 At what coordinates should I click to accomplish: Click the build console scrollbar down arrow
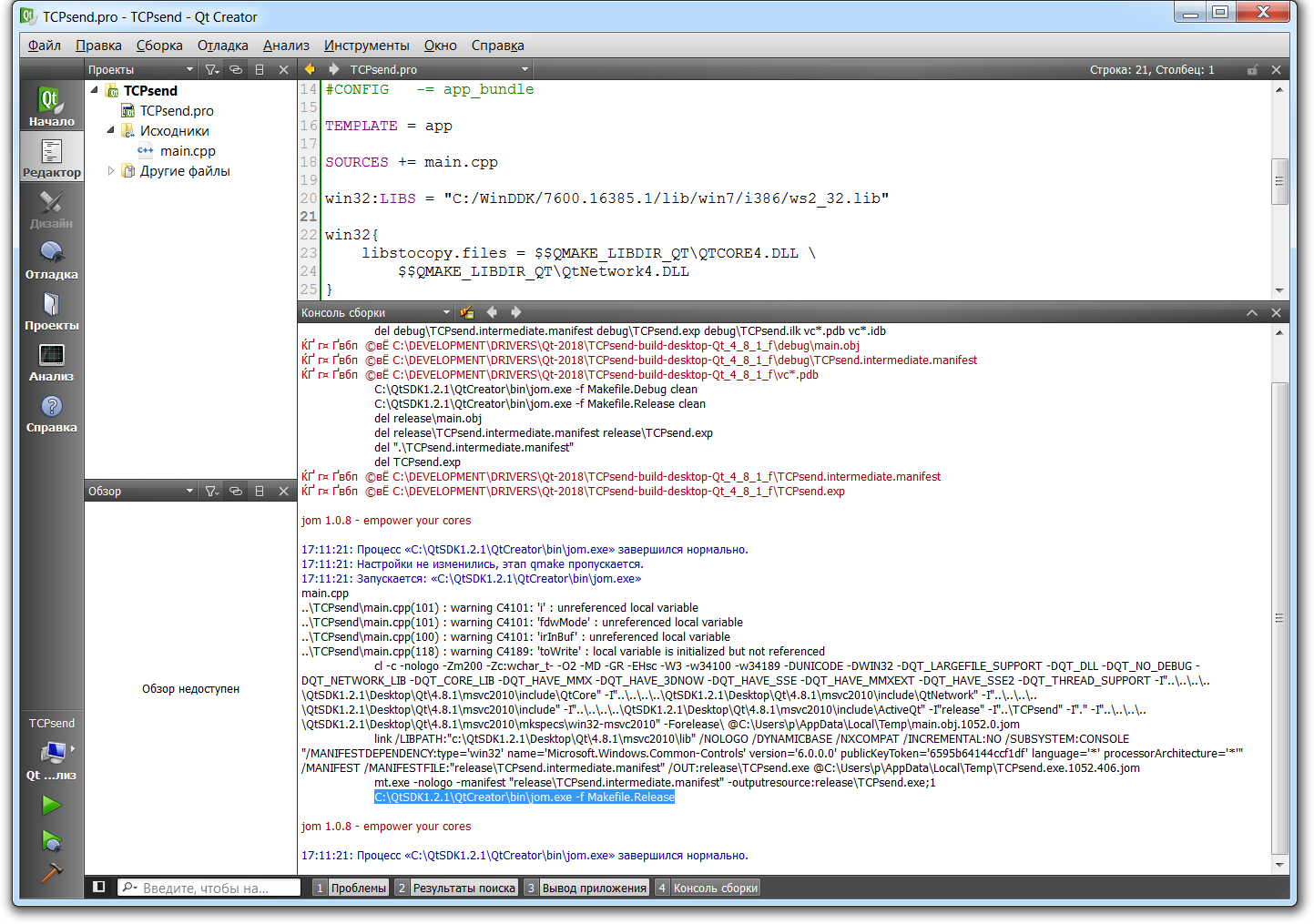[1279, 864]
